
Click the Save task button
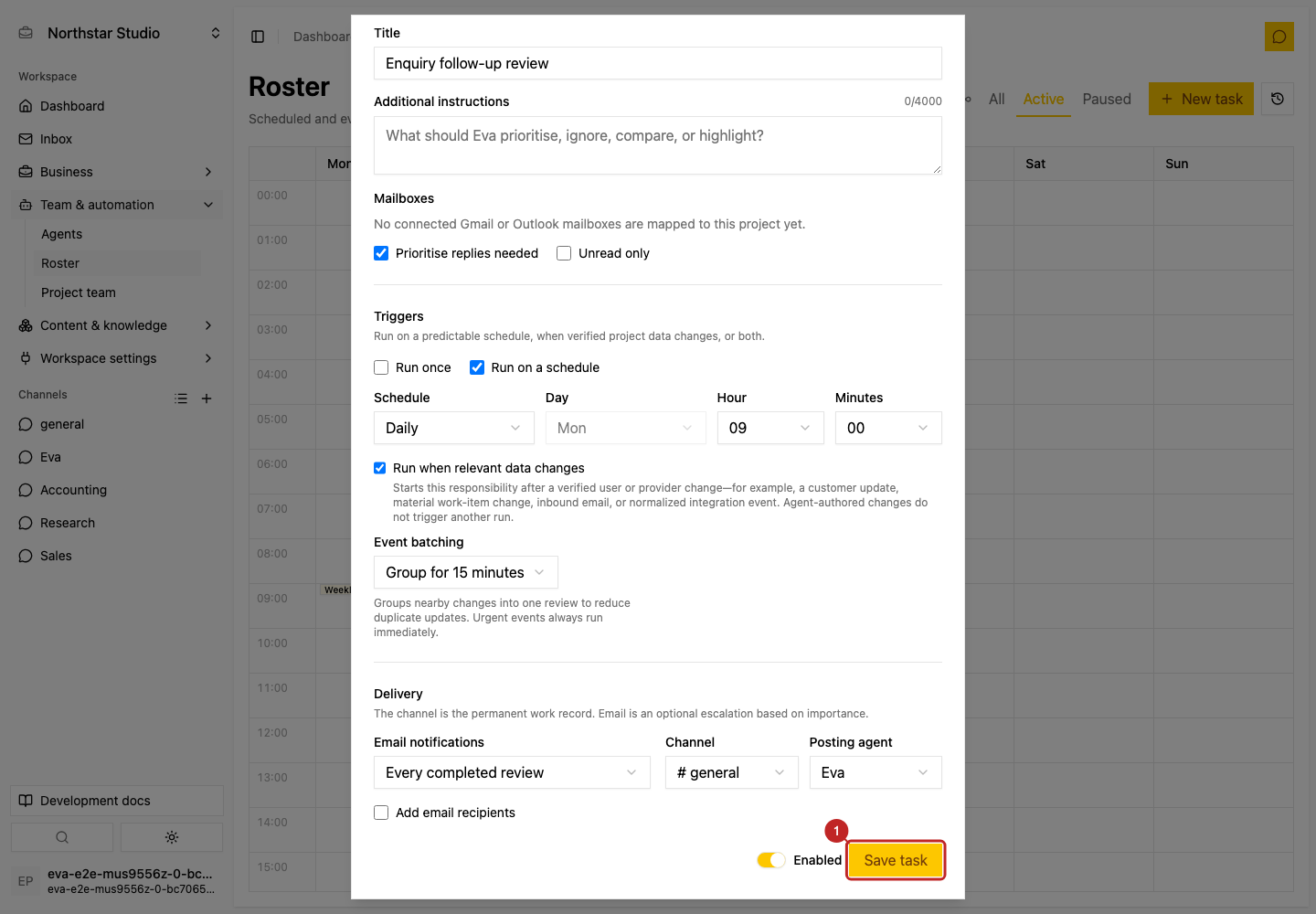click(896, 860)
